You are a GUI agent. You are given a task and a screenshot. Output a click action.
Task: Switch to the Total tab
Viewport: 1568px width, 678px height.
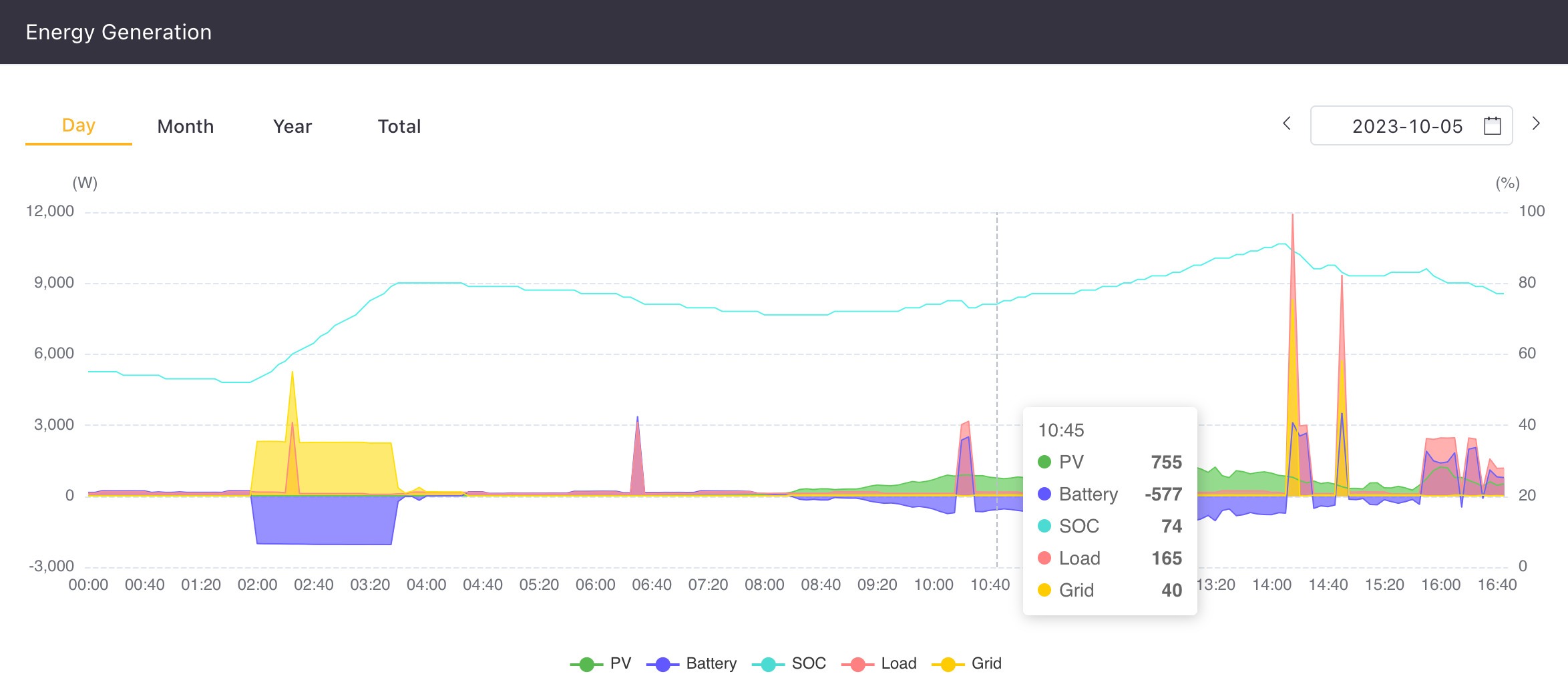click(399, 126)
